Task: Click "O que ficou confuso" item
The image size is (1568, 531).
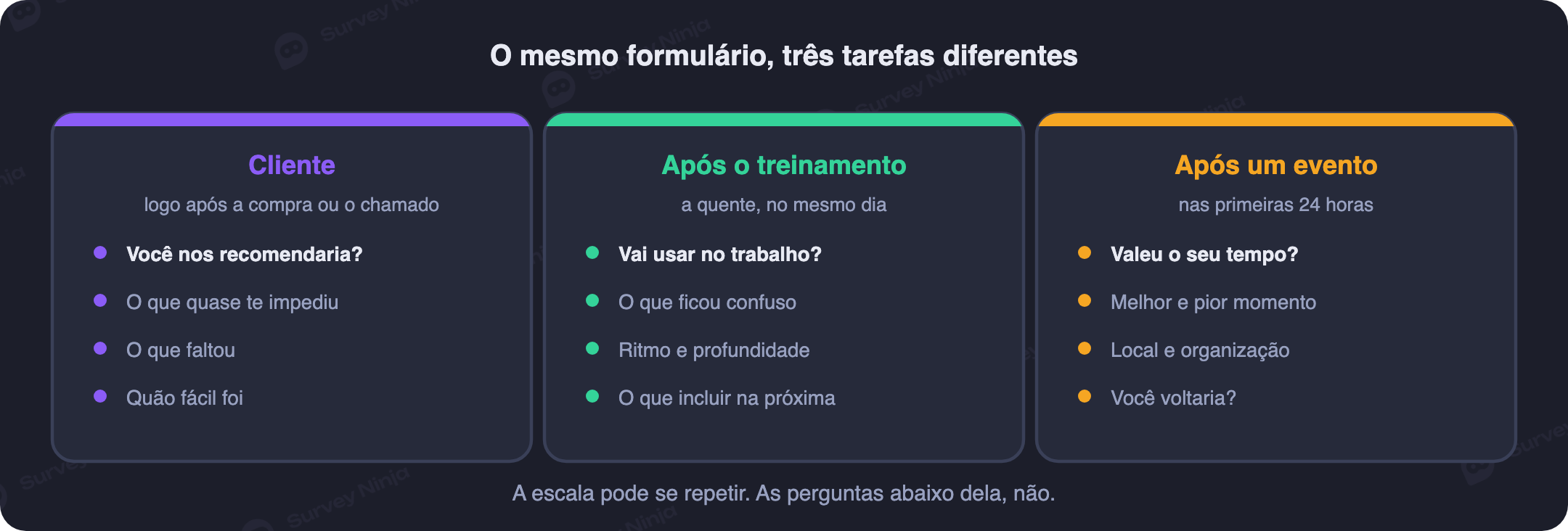Action: (707, 302)
